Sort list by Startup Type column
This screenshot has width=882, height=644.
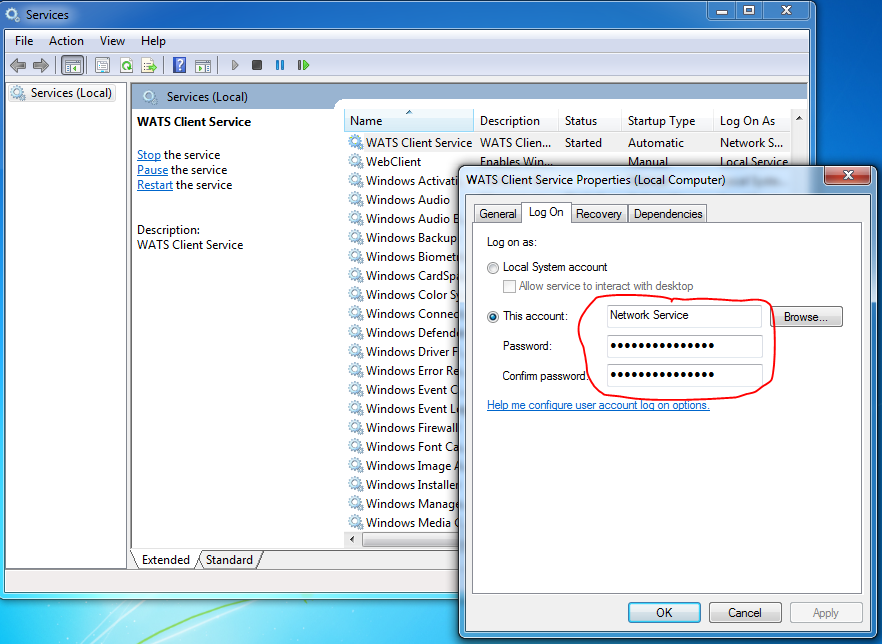click(x=661, y=121)
